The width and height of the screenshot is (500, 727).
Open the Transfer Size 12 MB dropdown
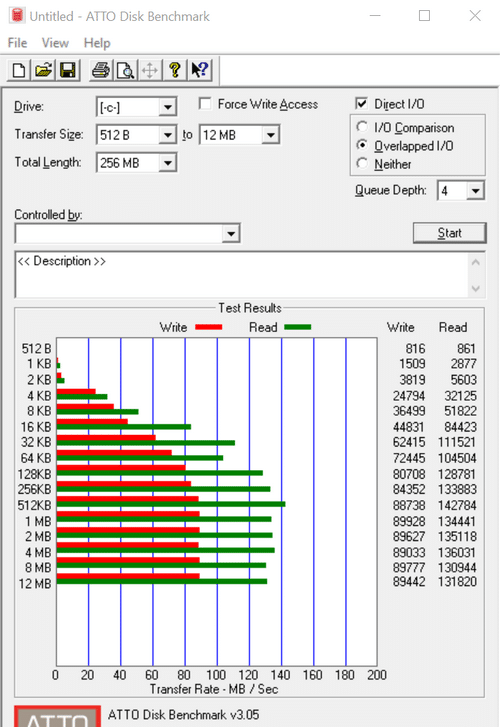(x=270, y=135)
